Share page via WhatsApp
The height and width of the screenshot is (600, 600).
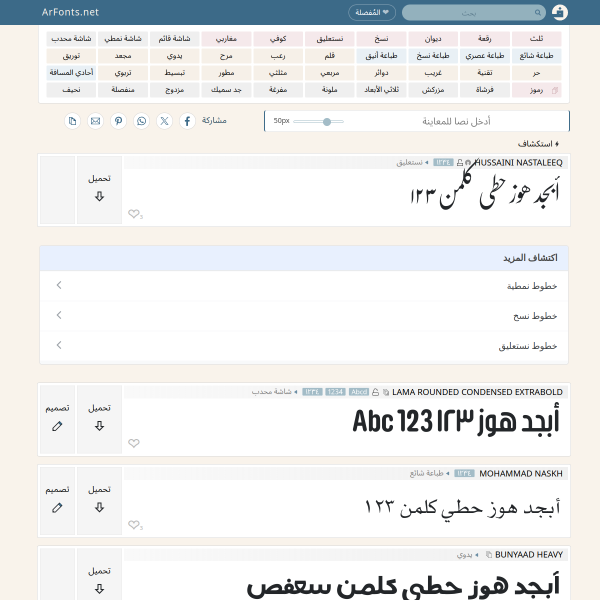(x=141, y=121)
